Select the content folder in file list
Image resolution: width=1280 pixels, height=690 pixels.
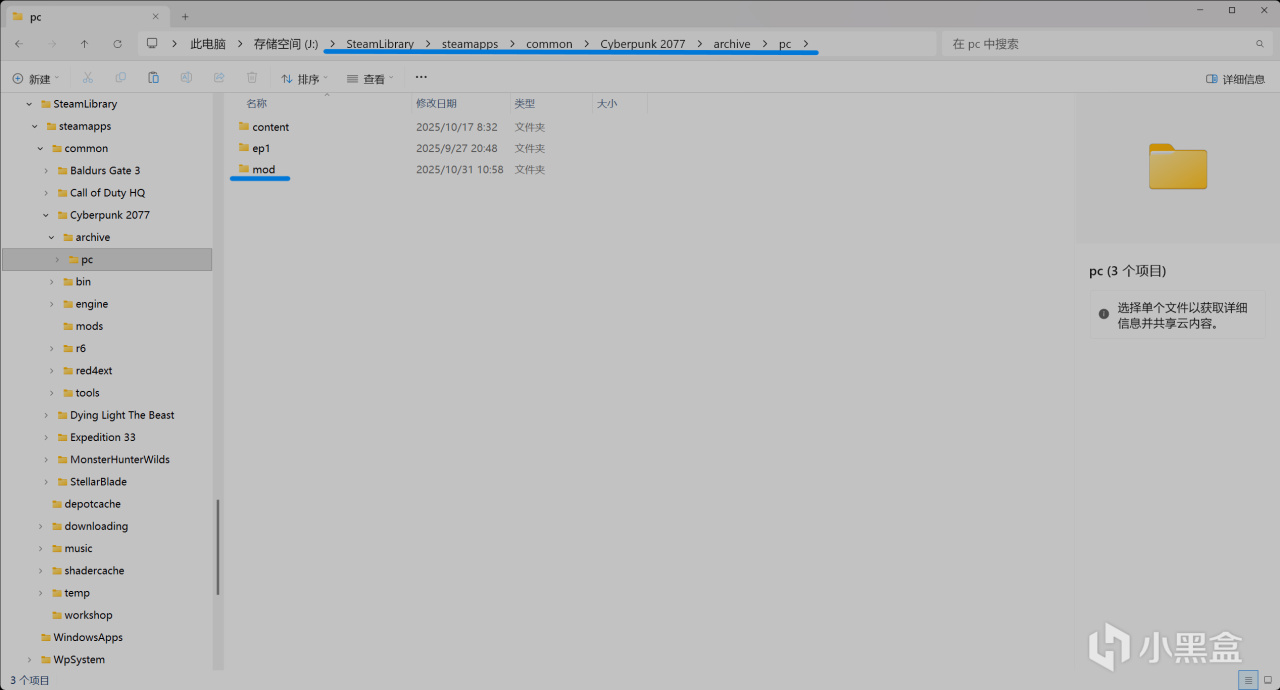coord(270,127)
